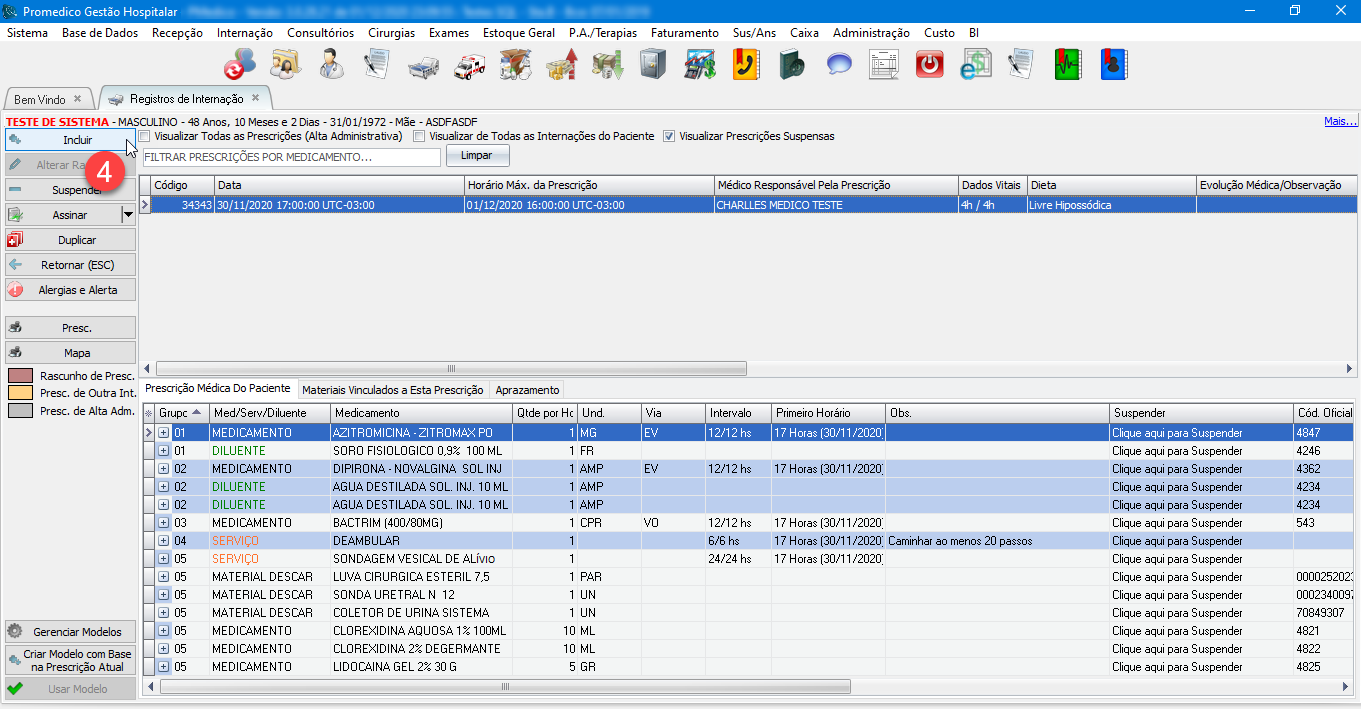The width and height of the screenshot is (1361, 709).
Task: Expand the AZITROMICINA - ZITROMAX PO row
Action: tap(164, 433)
